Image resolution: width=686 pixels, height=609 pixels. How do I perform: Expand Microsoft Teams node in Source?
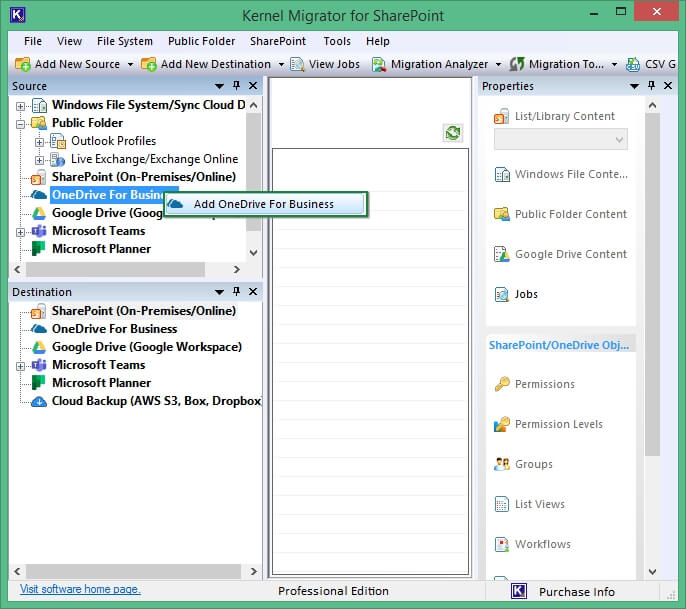coord(20,232)
